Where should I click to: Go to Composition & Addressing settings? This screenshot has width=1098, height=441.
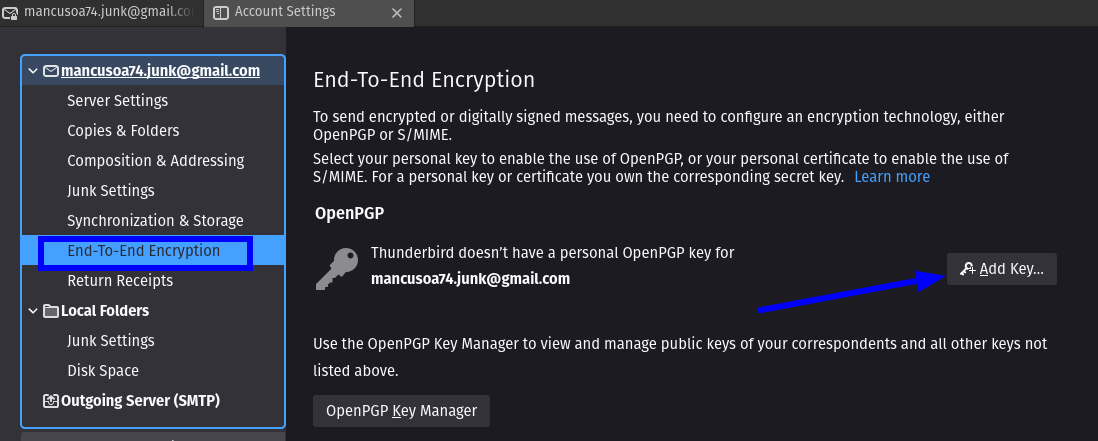(x=155, y=161)
